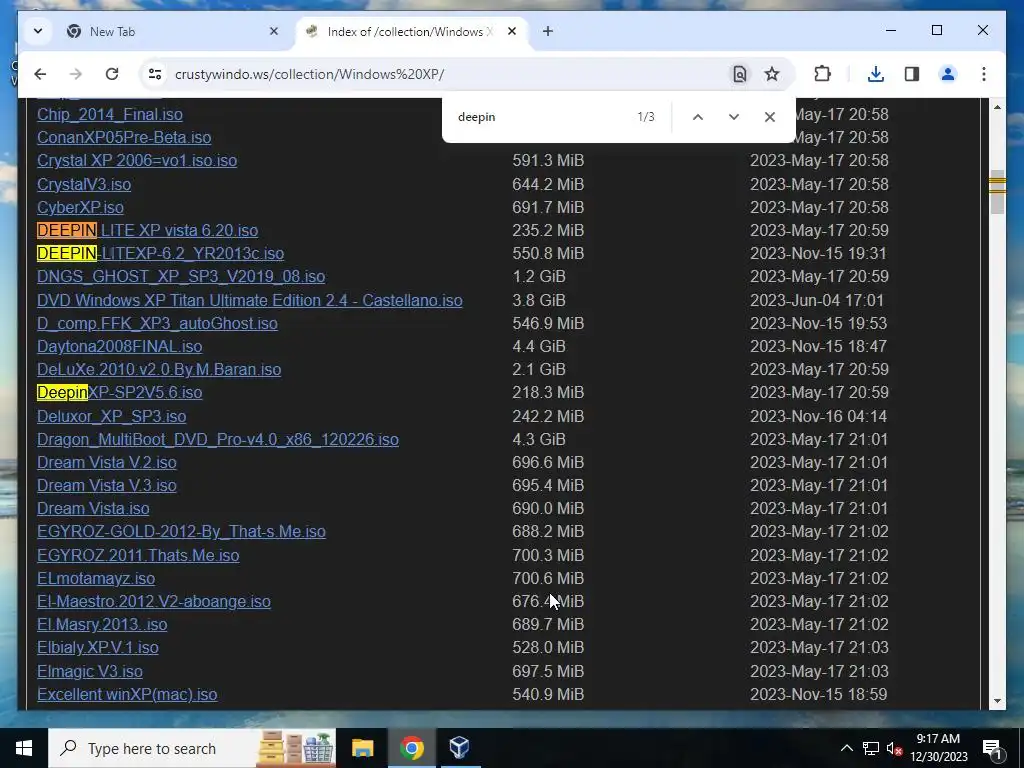Open VirtualBox from the taskbar
The width and height of the screenshot is (1024, 768).
point(459,748)
